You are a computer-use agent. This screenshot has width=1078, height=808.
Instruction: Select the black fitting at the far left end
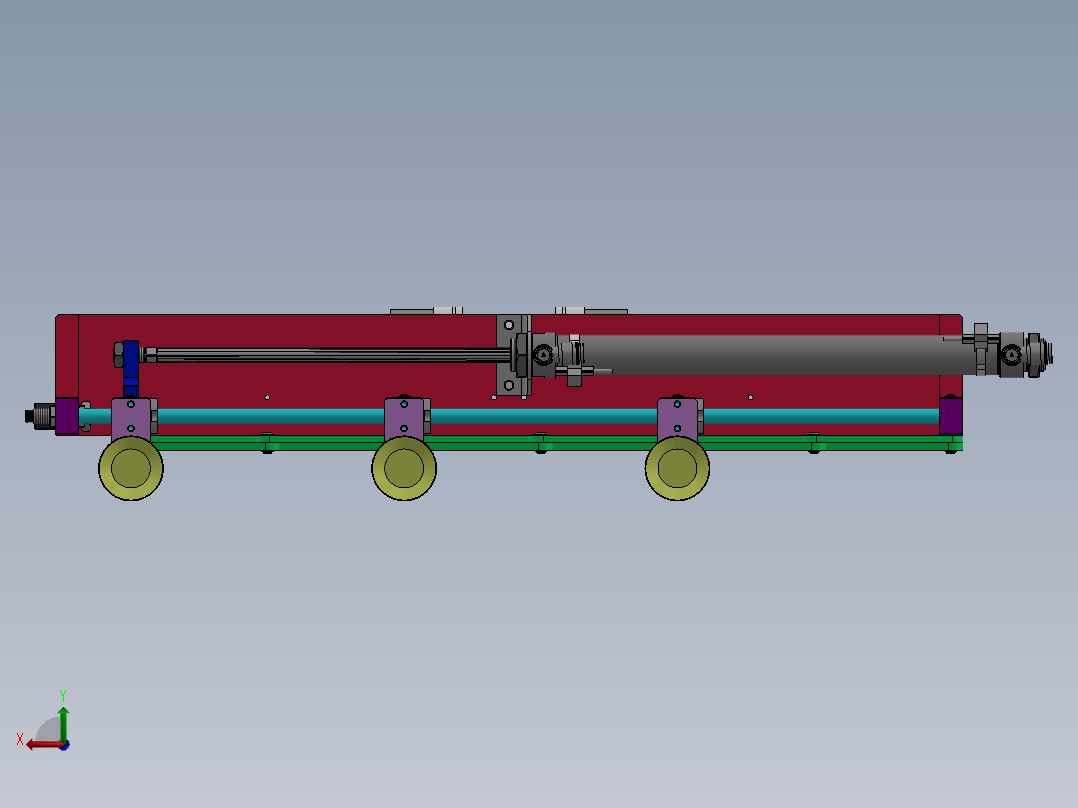[x=39, y=416]
